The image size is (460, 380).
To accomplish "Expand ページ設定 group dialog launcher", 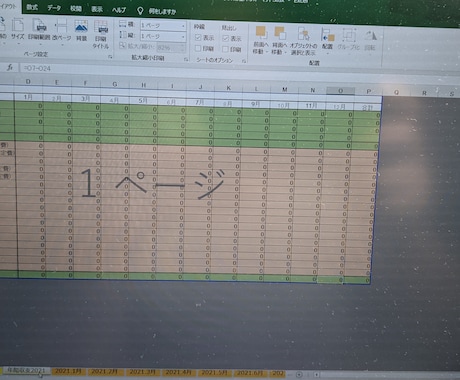I will [110, 57].
